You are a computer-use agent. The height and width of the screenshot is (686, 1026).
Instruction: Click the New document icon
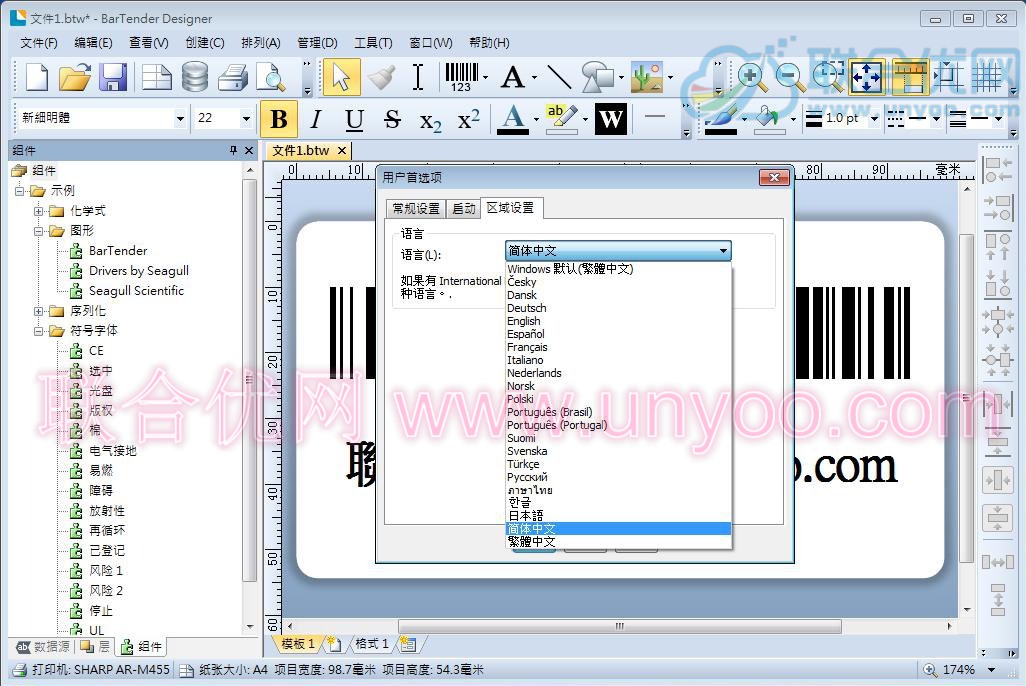pyautogui.click(x=37, y=77)
